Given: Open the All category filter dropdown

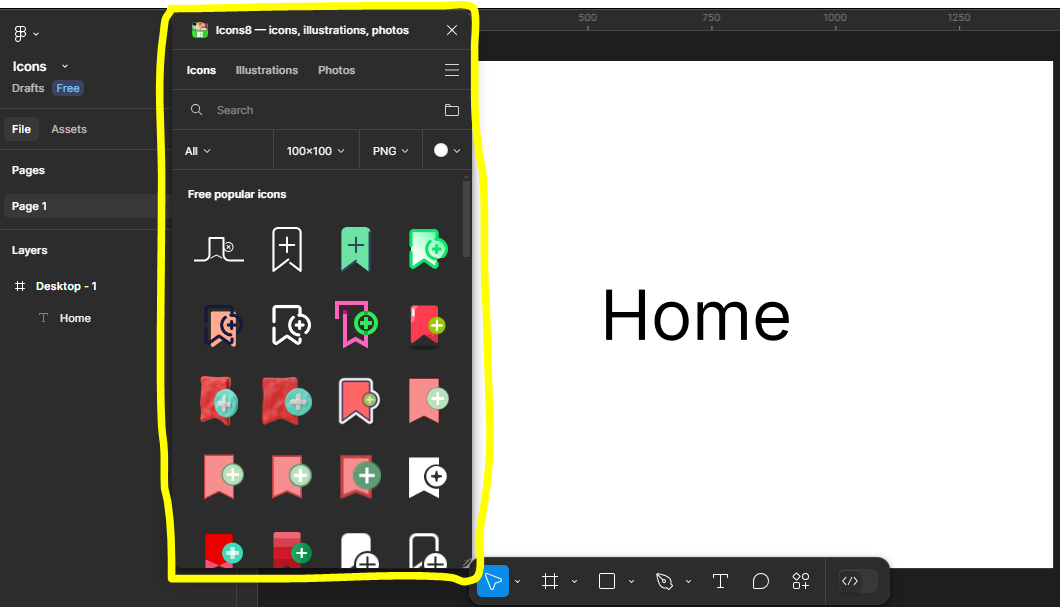Looking at the screenshot, I should [196, 150].
